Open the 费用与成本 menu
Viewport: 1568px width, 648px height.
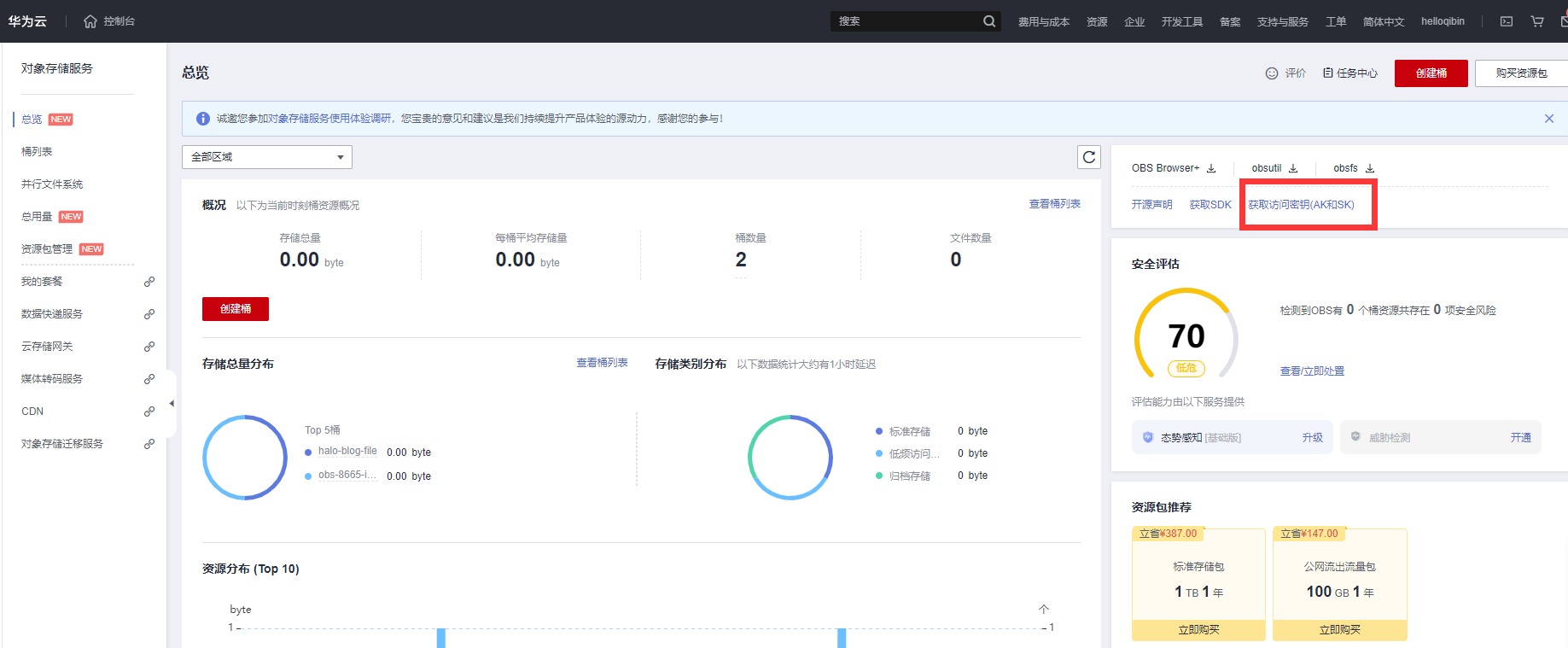[1044, 21]
